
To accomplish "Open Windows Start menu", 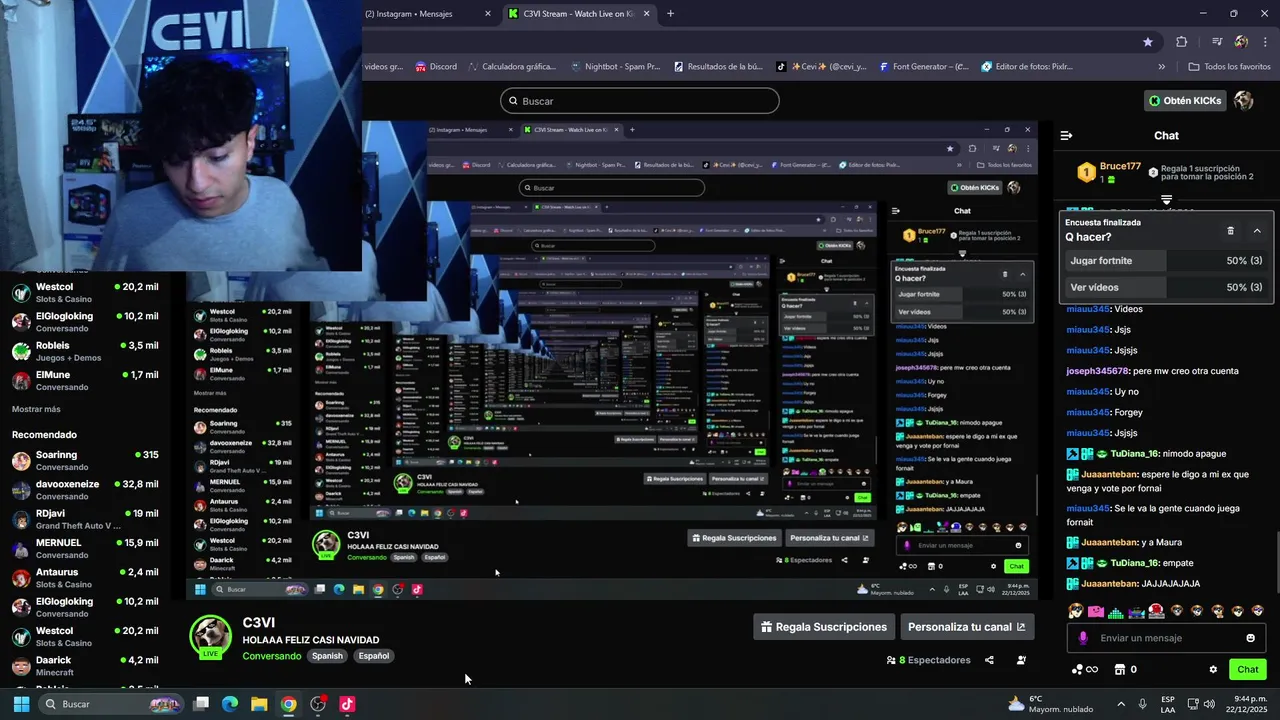I will pyautogui.click(x=21, y=704).
